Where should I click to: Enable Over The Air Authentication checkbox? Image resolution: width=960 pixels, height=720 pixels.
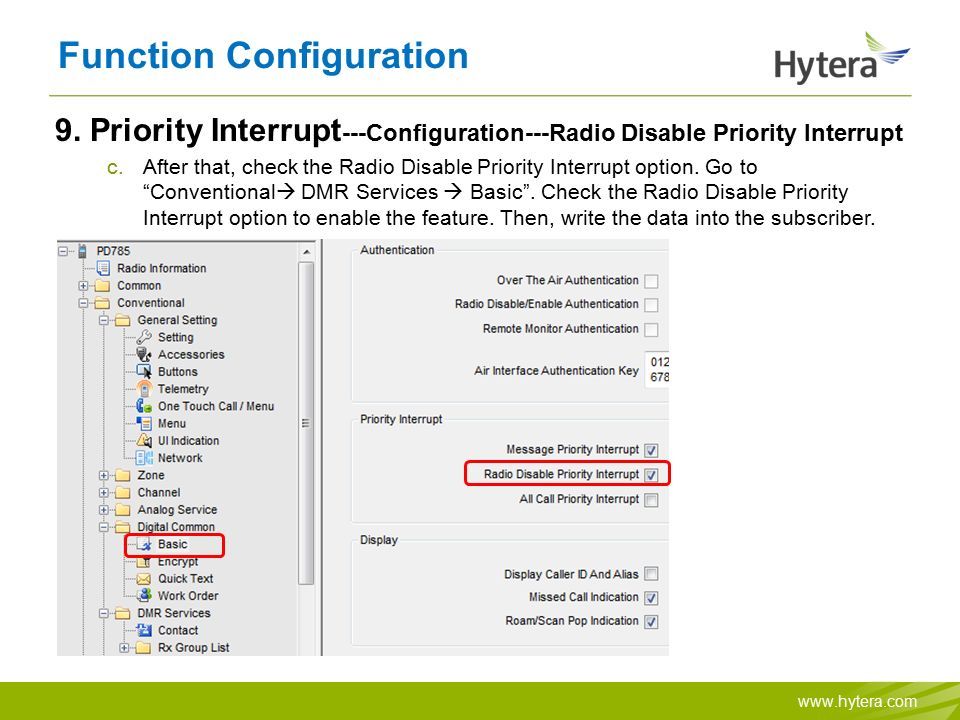click(651, 281)
